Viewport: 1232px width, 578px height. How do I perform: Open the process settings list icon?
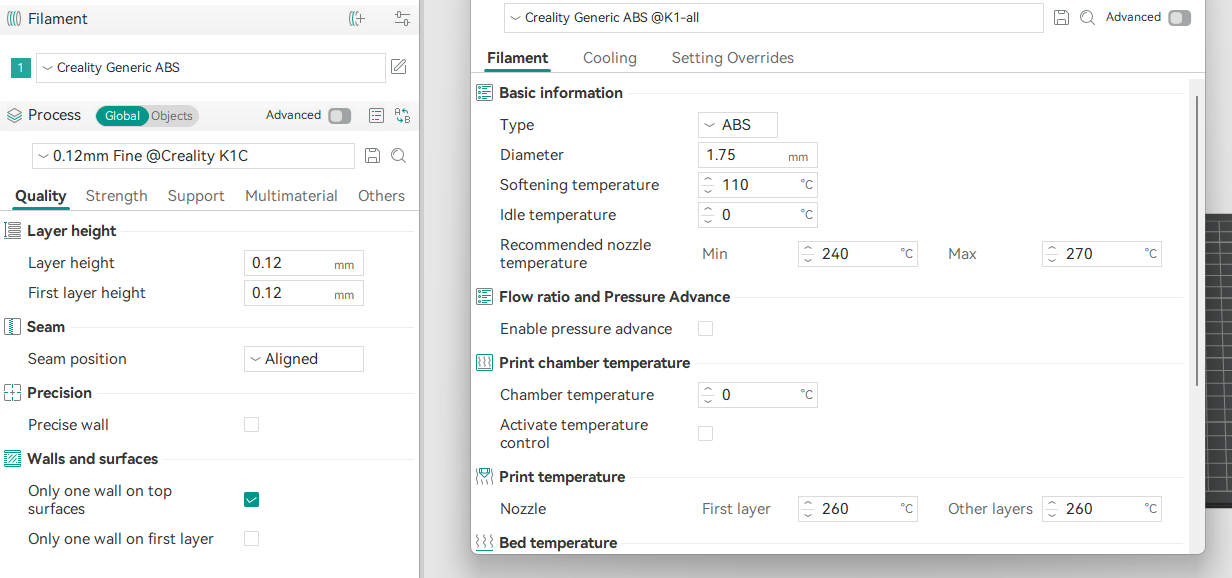[x=376, y=116]
